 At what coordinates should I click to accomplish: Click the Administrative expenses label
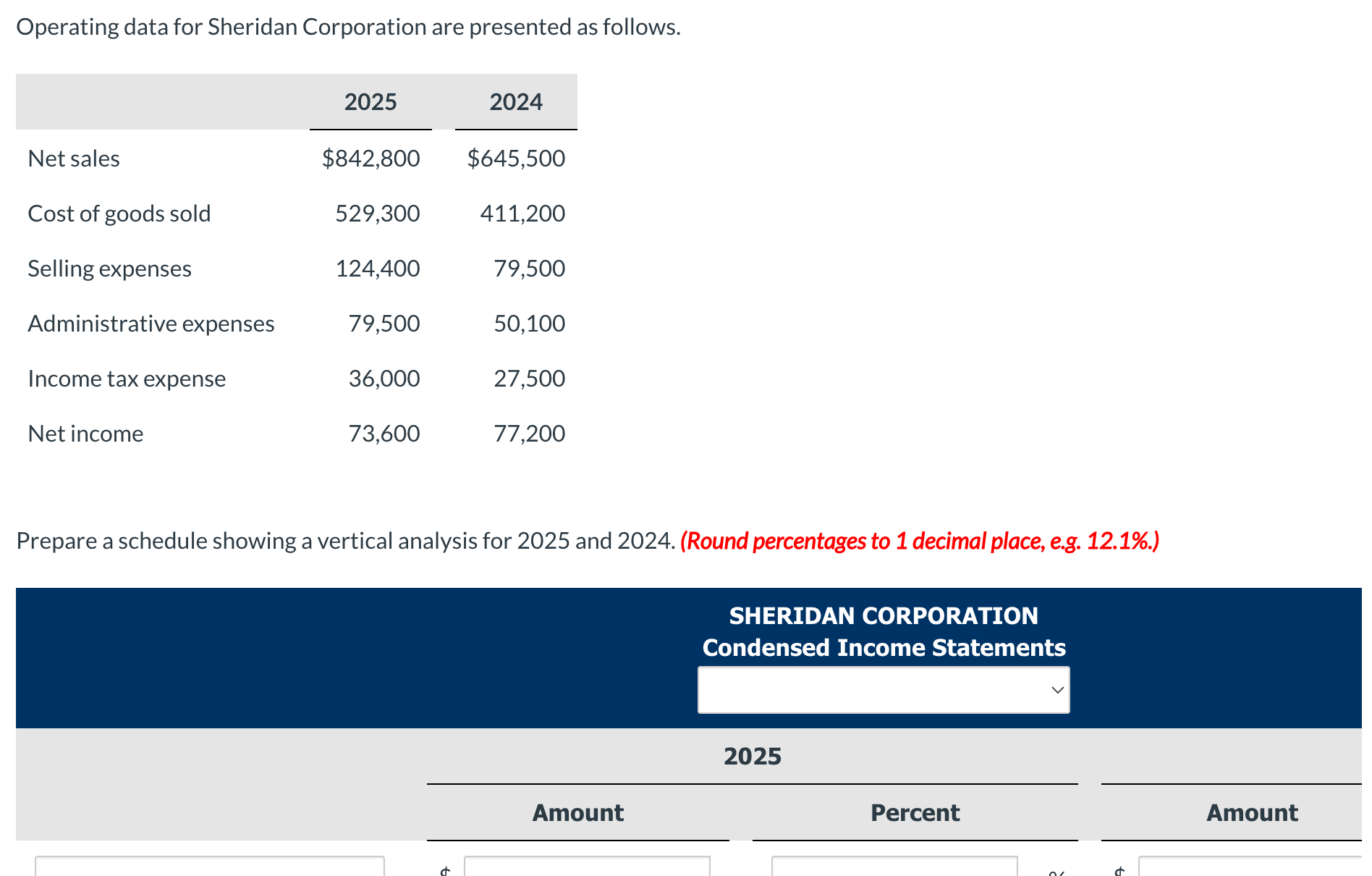151,323
